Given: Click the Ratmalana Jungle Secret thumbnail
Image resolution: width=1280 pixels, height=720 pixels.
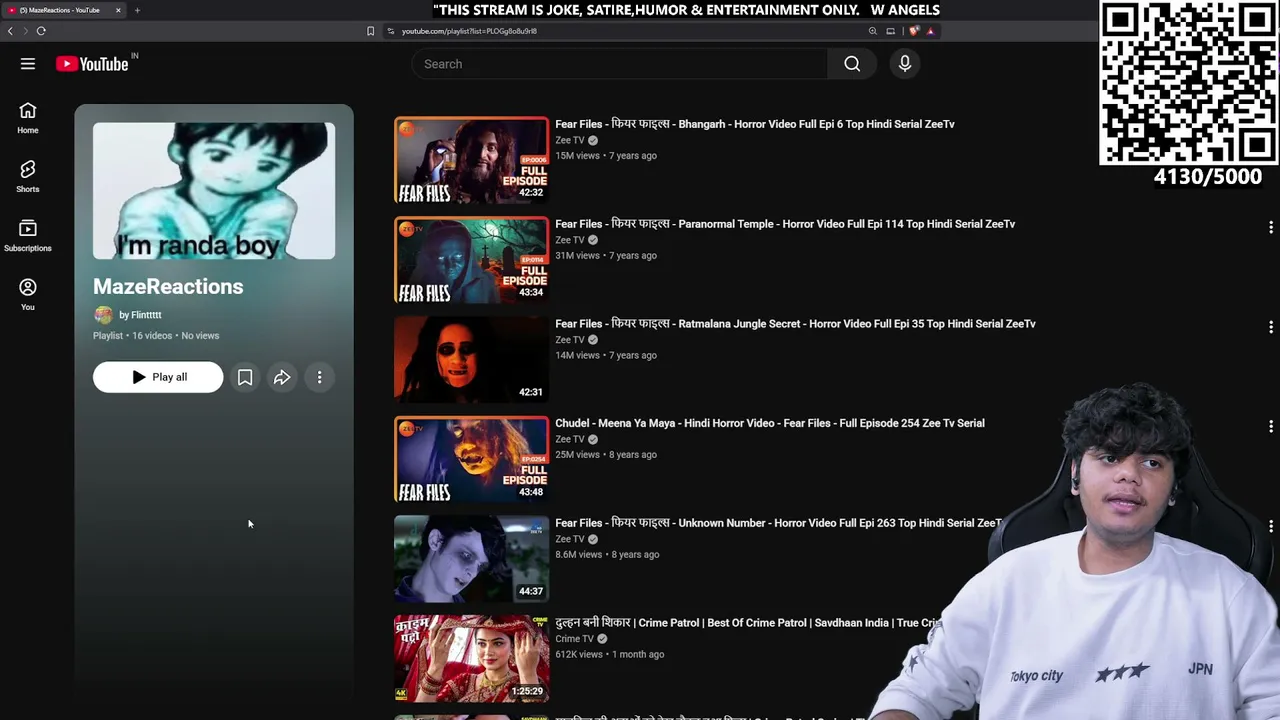Looking at the screenshot, I should point(471,360).
